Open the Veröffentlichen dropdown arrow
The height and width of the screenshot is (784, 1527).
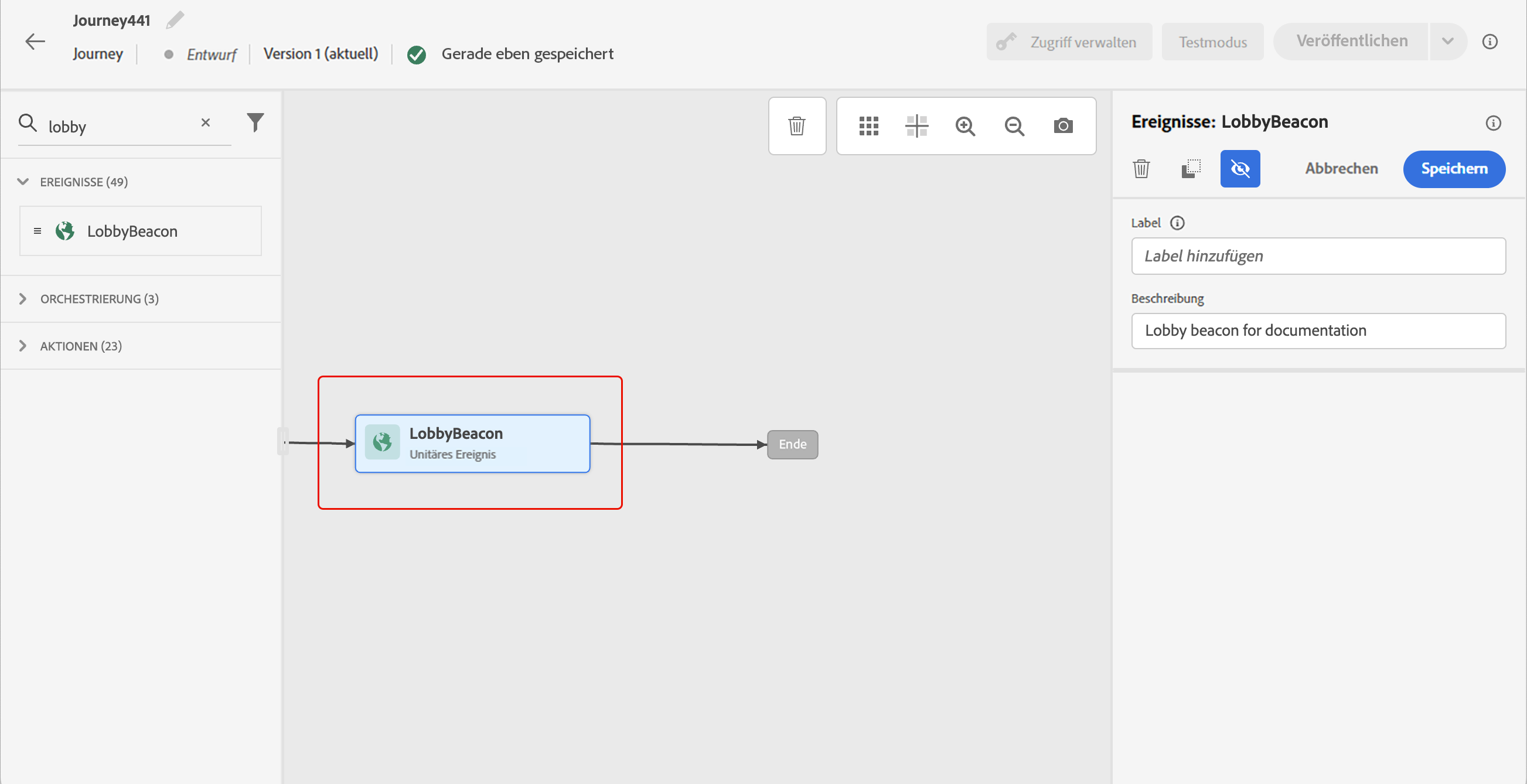pos(1447,42)
